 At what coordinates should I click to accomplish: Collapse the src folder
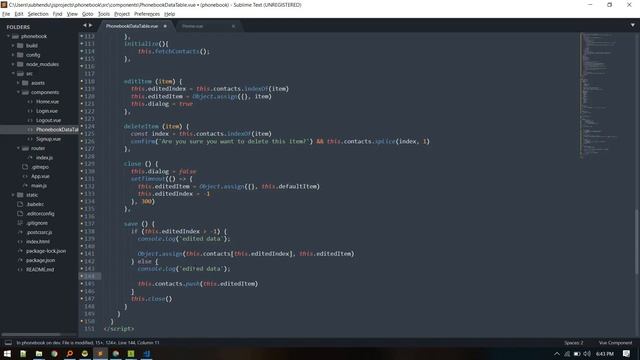(x=13, y=73)
